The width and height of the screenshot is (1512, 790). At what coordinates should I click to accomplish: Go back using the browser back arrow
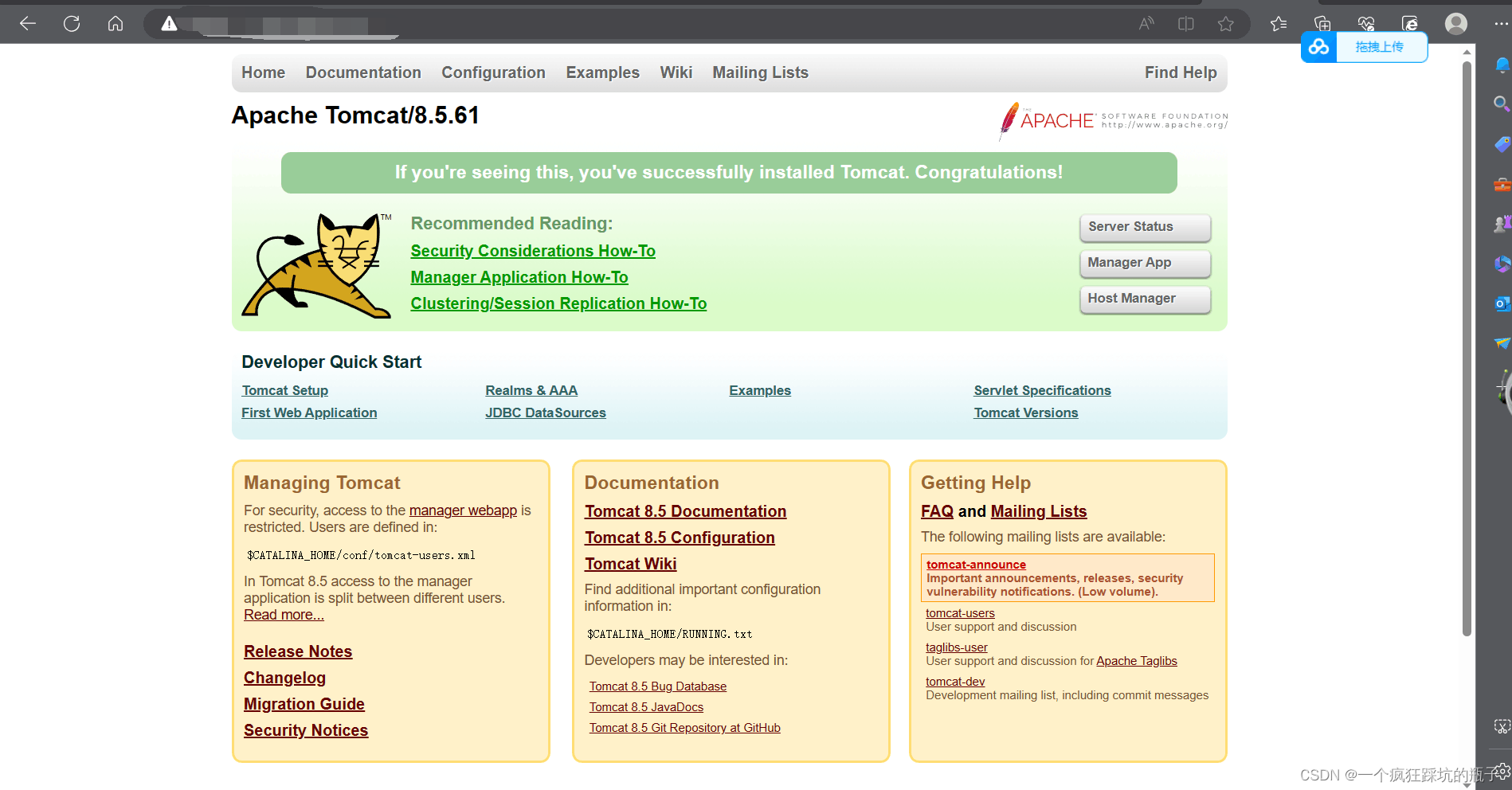tap(28, 24)
